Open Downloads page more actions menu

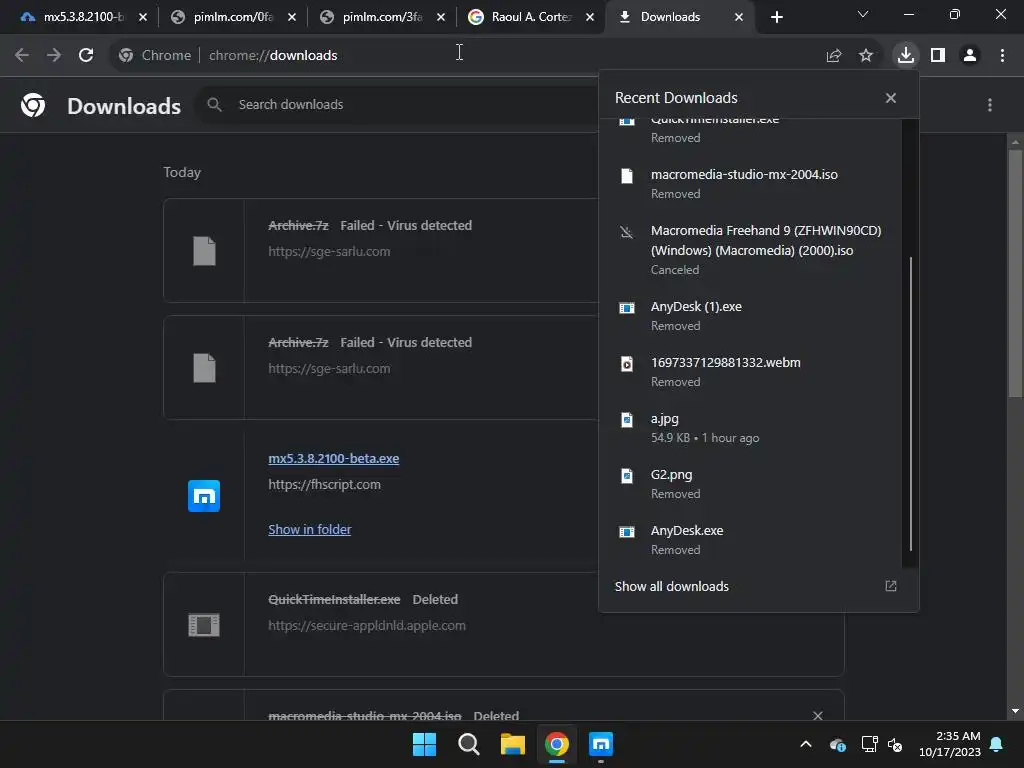point(990,105)
